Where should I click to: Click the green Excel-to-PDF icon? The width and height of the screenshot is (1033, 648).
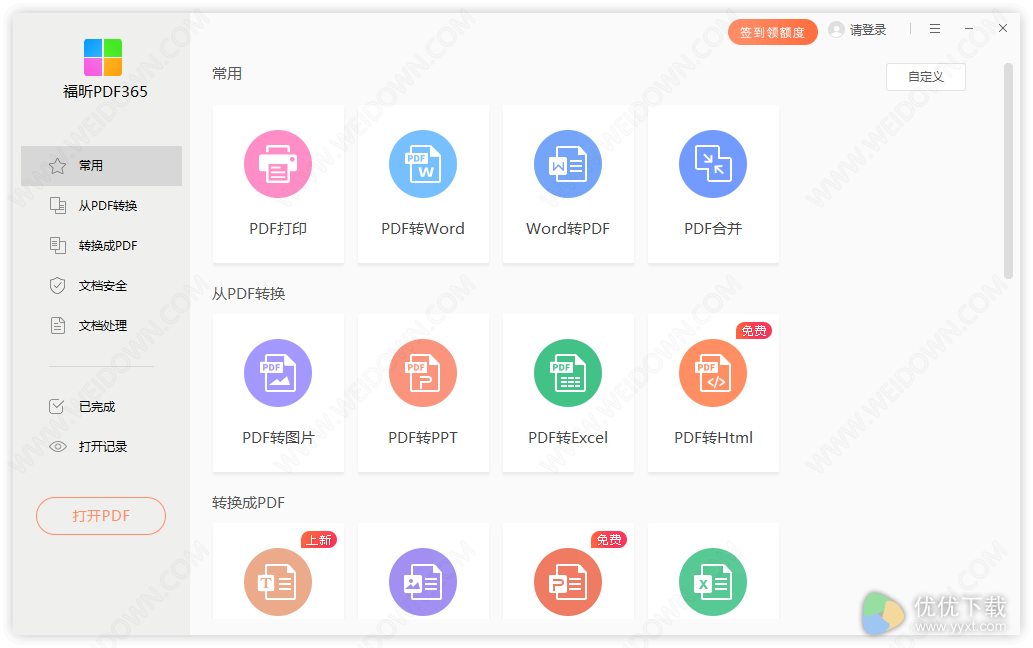coord(713,582)
